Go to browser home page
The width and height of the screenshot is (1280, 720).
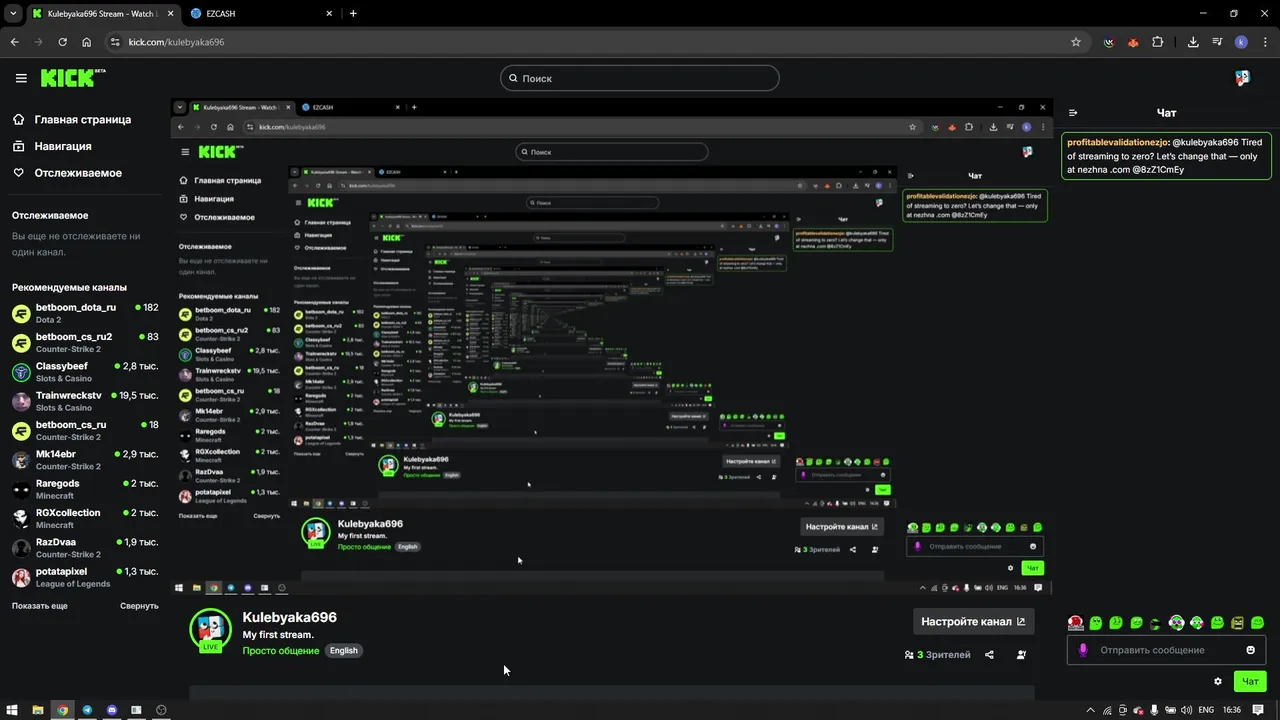coord(87,42)
